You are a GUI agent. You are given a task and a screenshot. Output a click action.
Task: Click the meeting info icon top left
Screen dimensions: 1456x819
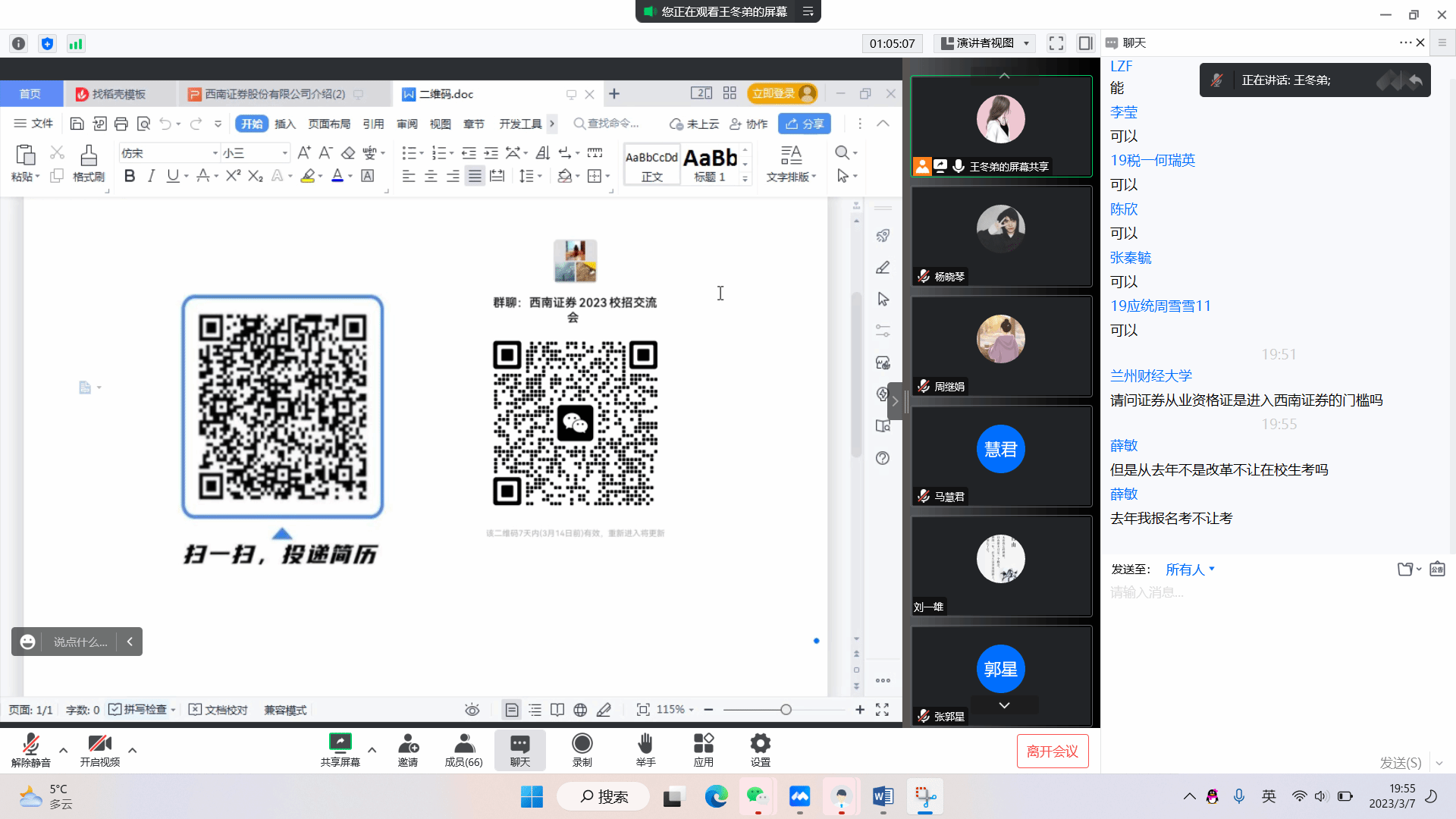click(x=19, y=44)
